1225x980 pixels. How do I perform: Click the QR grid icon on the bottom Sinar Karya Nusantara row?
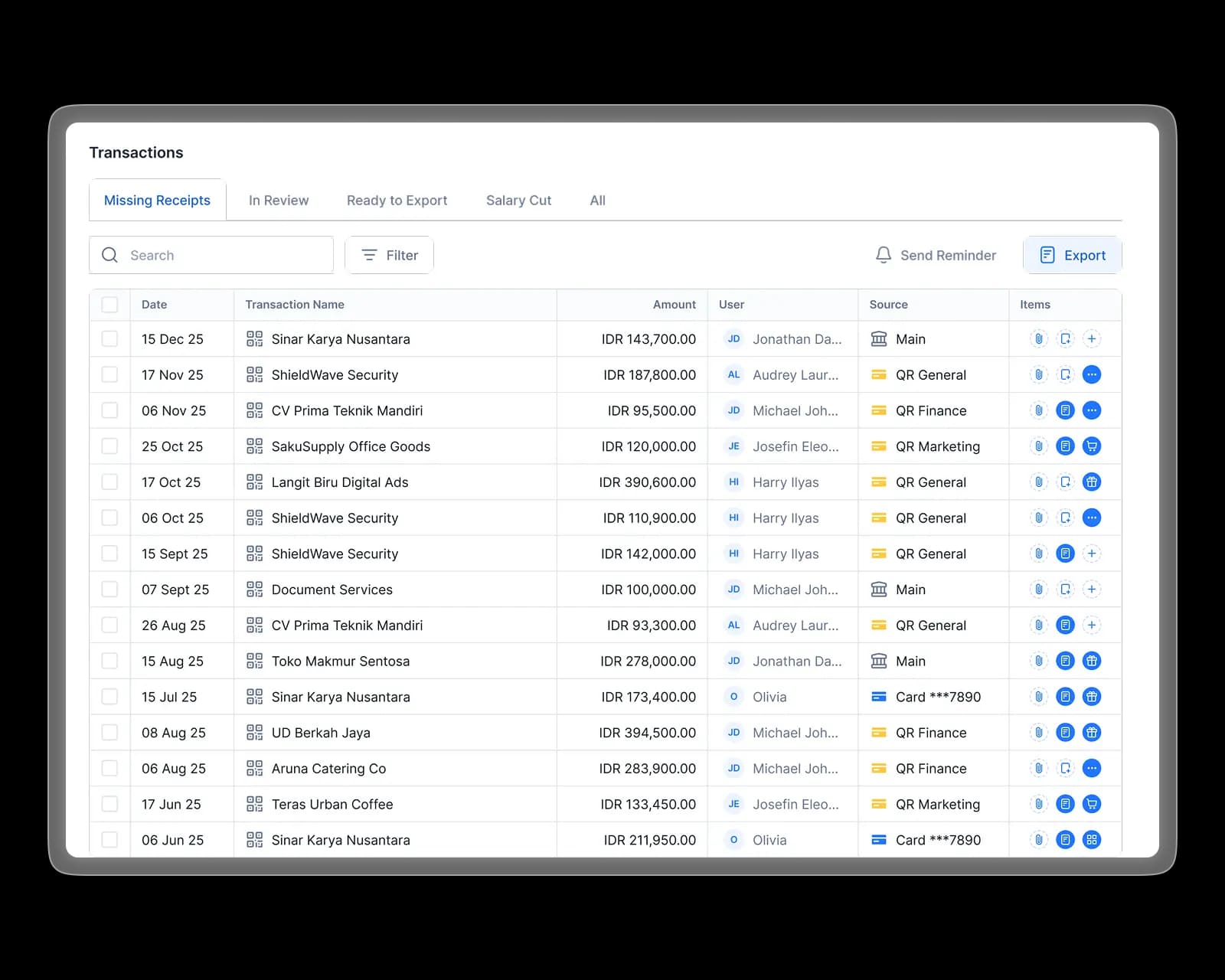tap(1092, 839)
